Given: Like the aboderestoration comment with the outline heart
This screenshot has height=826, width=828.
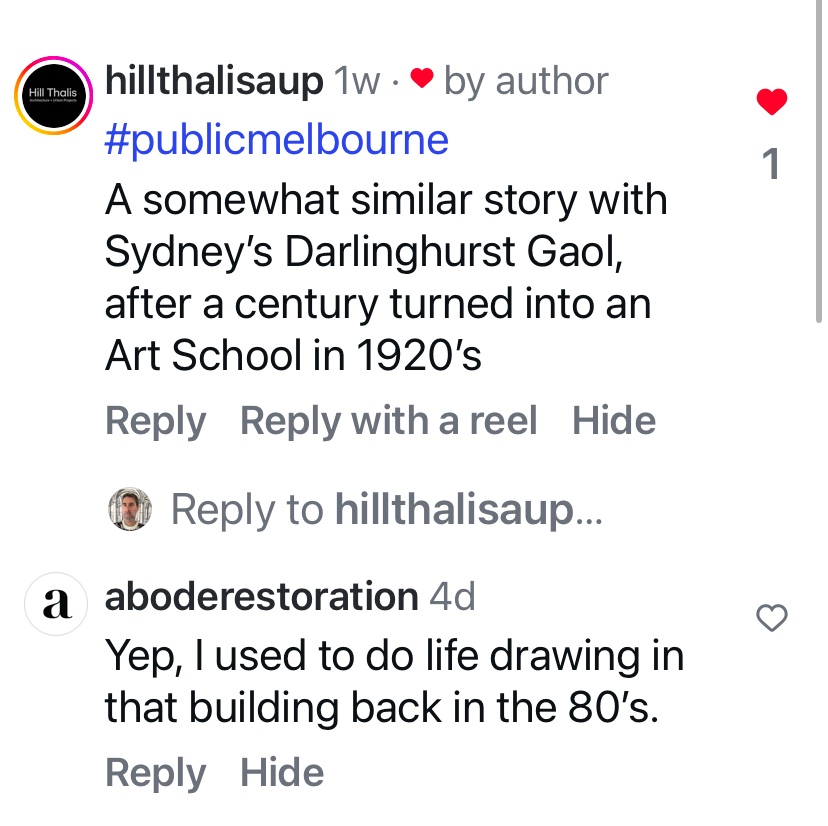Looking at the screenshot, I should (x=771, y=619).
